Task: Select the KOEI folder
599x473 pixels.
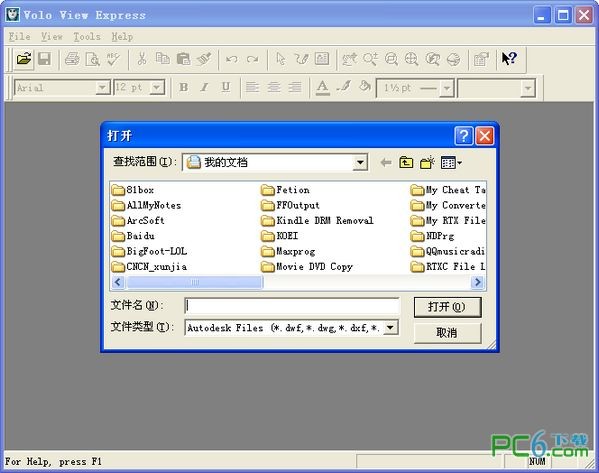Action: click(280, 236)
